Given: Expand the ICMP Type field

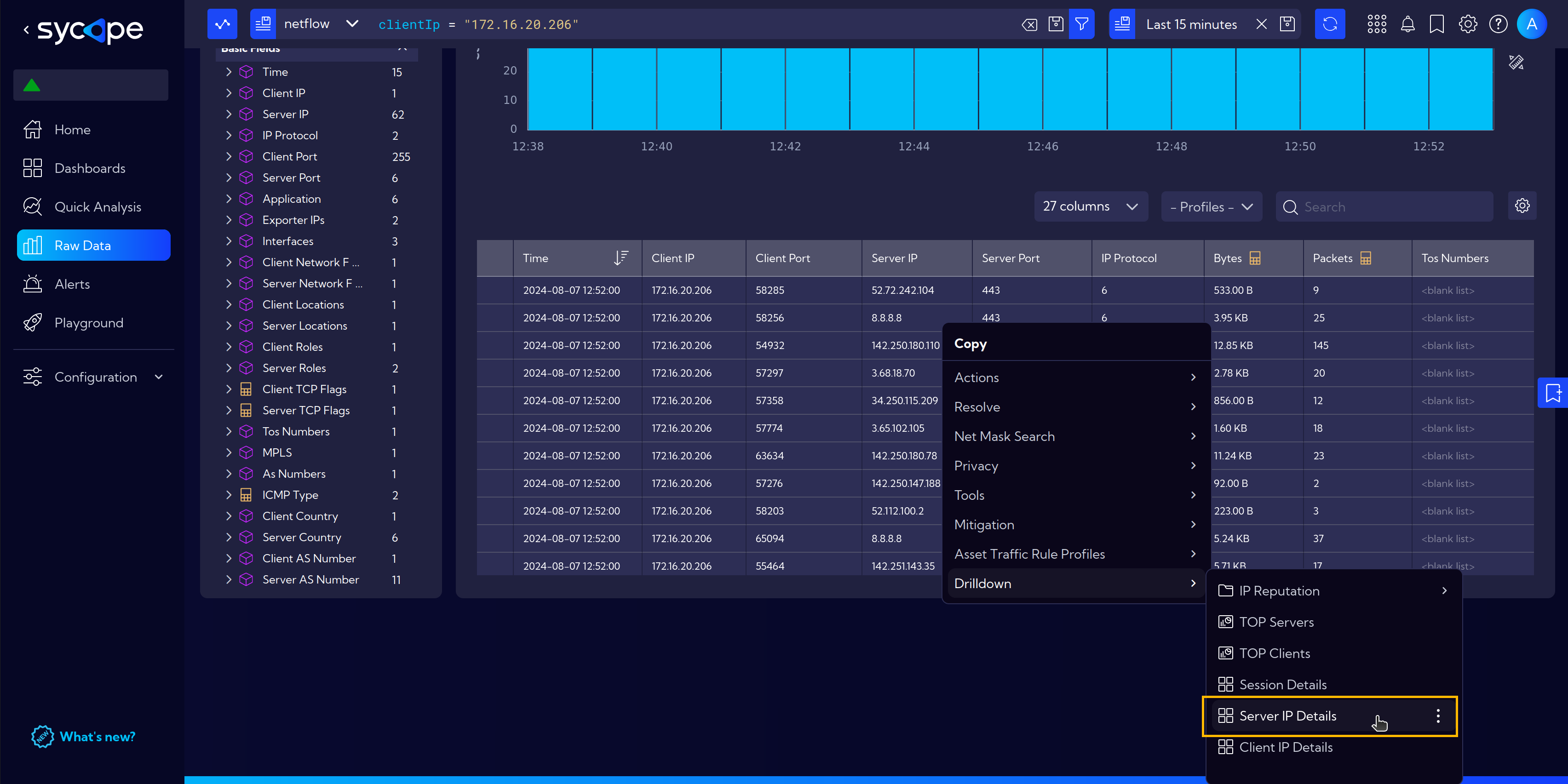Looking at the screenshot, I should 228,495.
